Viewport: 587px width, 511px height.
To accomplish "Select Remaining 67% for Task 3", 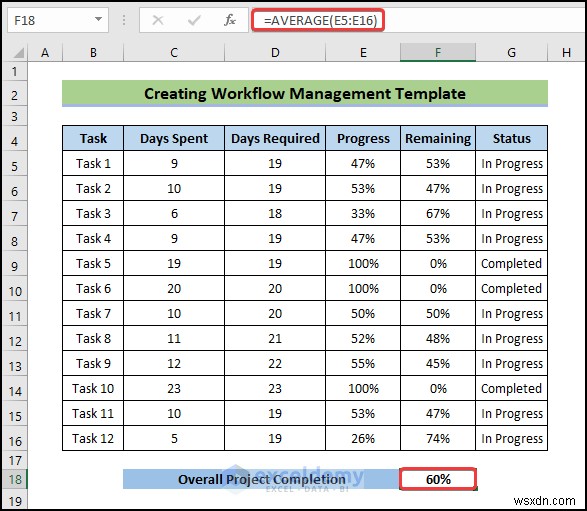I will (438, 213).
